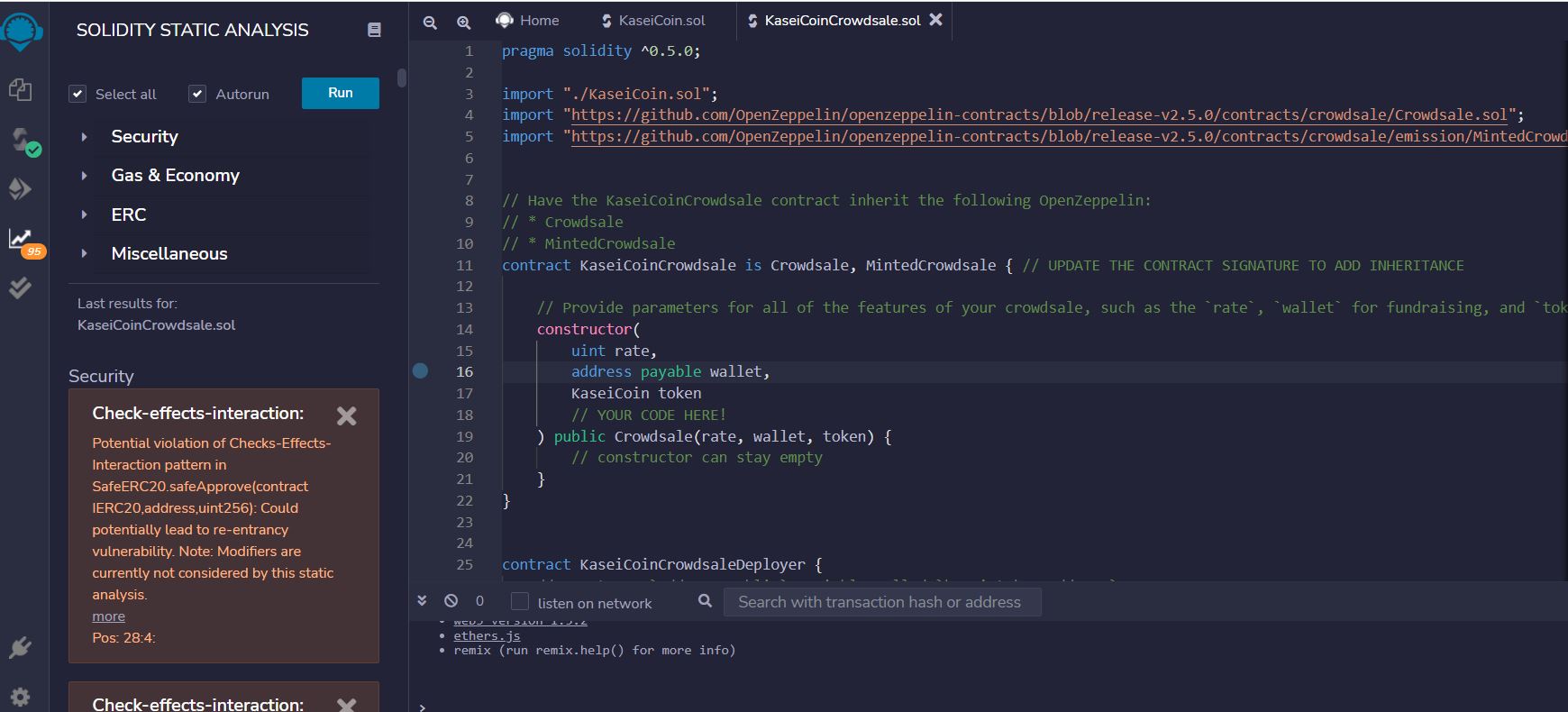
Task: Click the 'uint rate,' code line
Action: pos(614,351)
